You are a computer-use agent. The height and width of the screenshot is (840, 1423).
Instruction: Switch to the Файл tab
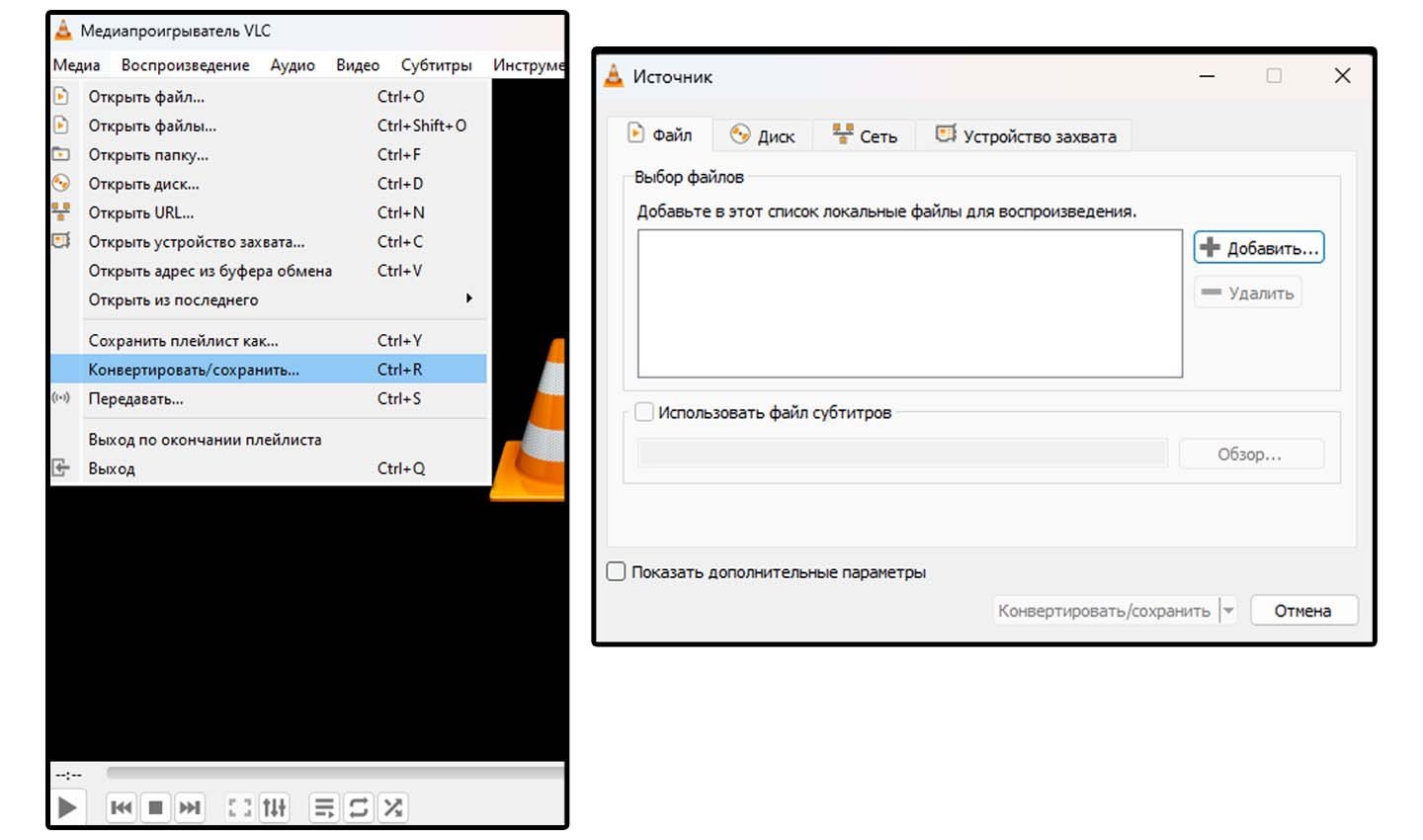661,134
